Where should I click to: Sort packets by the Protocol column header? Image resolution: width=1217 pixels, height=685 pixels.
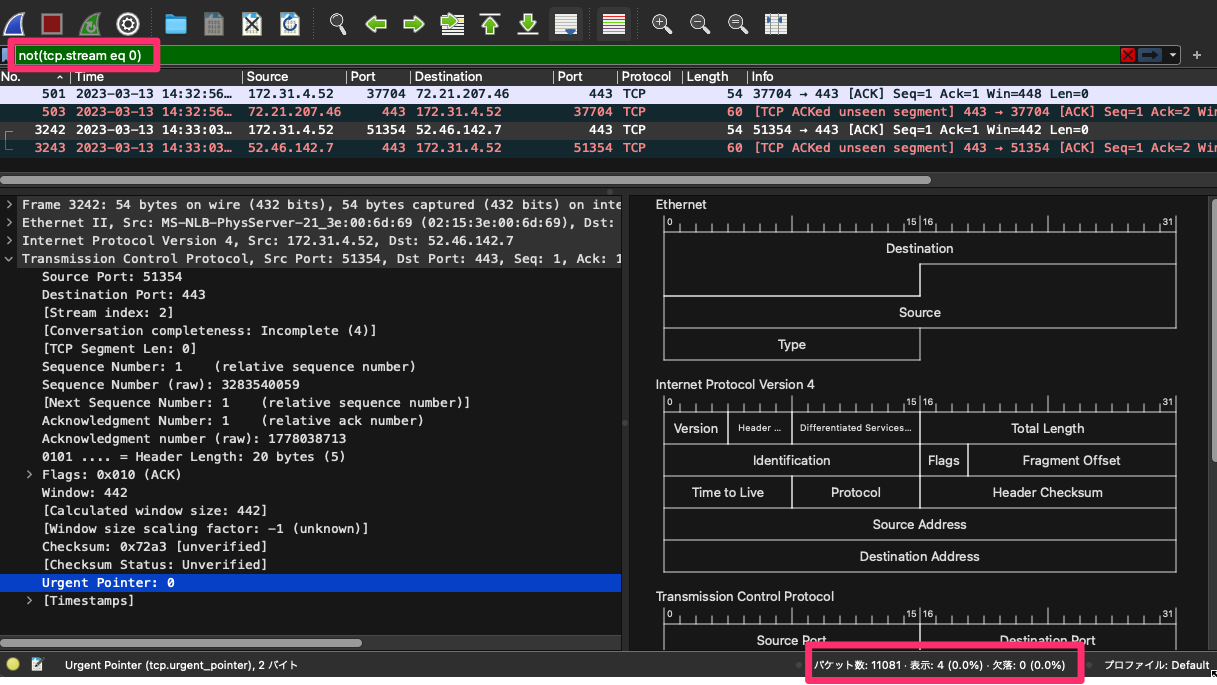tap(647, 76)
